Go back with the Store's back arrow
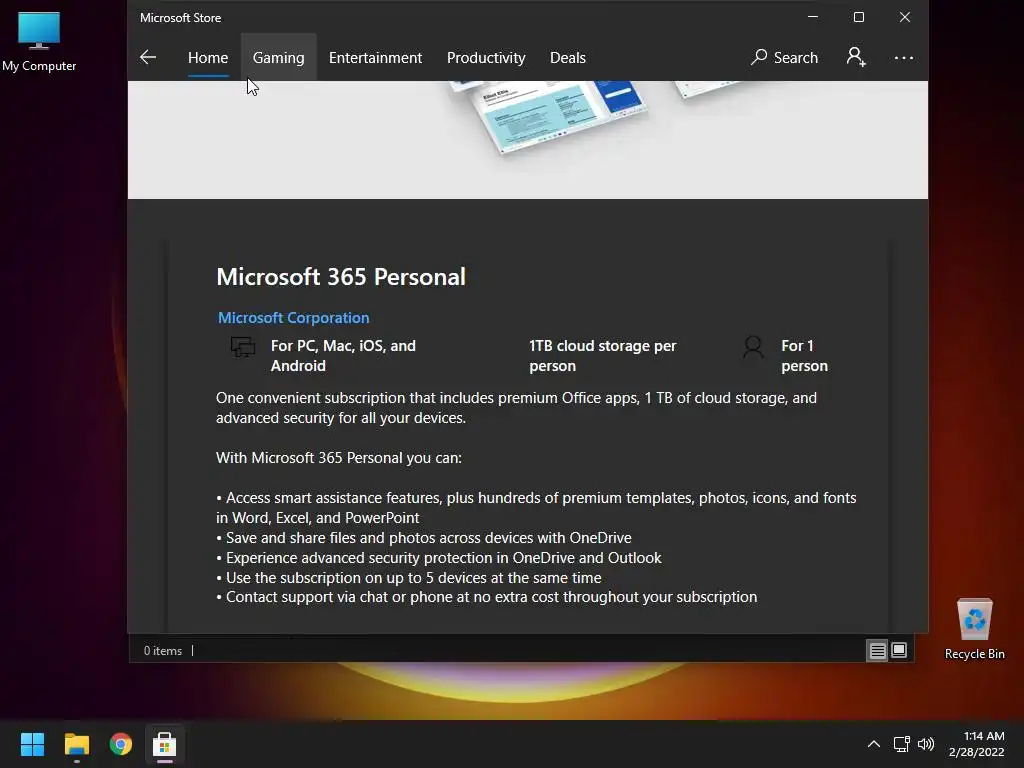This screenshot has width=1024, height=768. tap(148, 57)
